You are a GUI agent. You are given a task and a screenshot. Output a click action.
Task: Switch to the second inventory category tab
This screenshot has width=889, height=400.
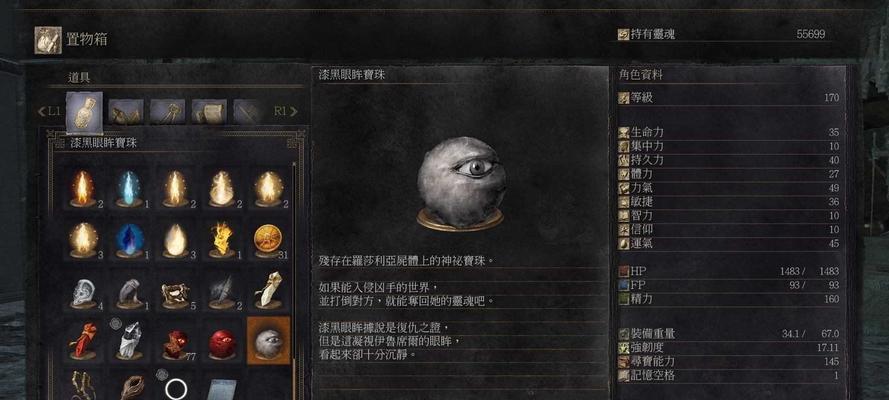coord(126,112)
